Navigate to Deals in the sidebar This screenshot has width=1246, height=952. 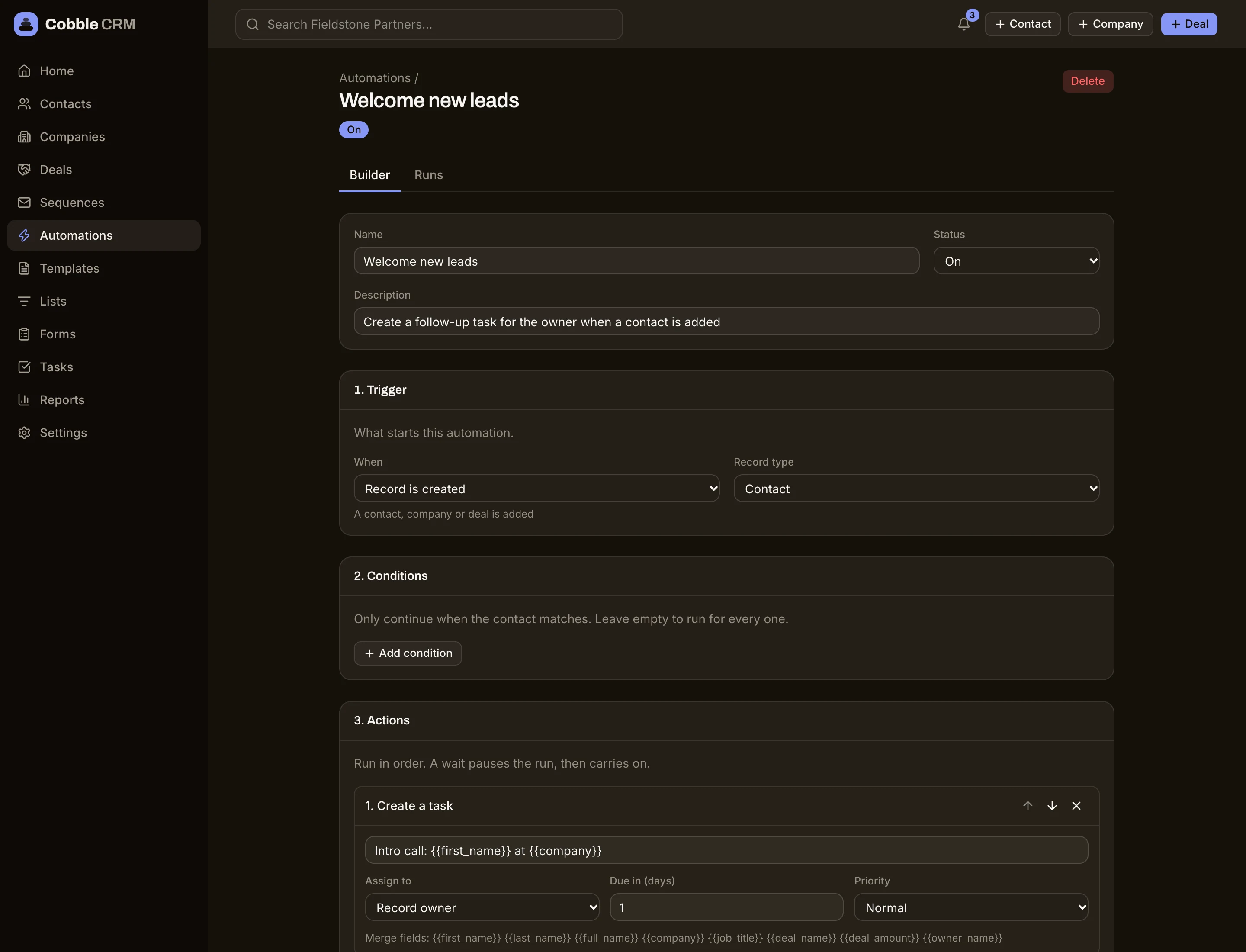[104, 170]
